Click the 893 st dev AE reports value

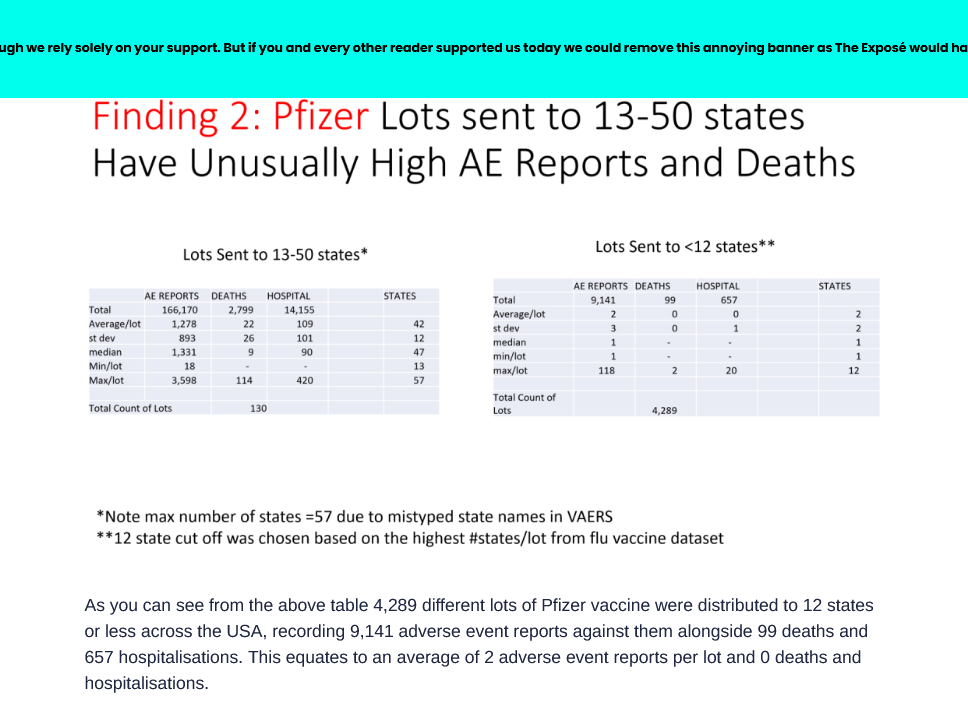point(187,338)
